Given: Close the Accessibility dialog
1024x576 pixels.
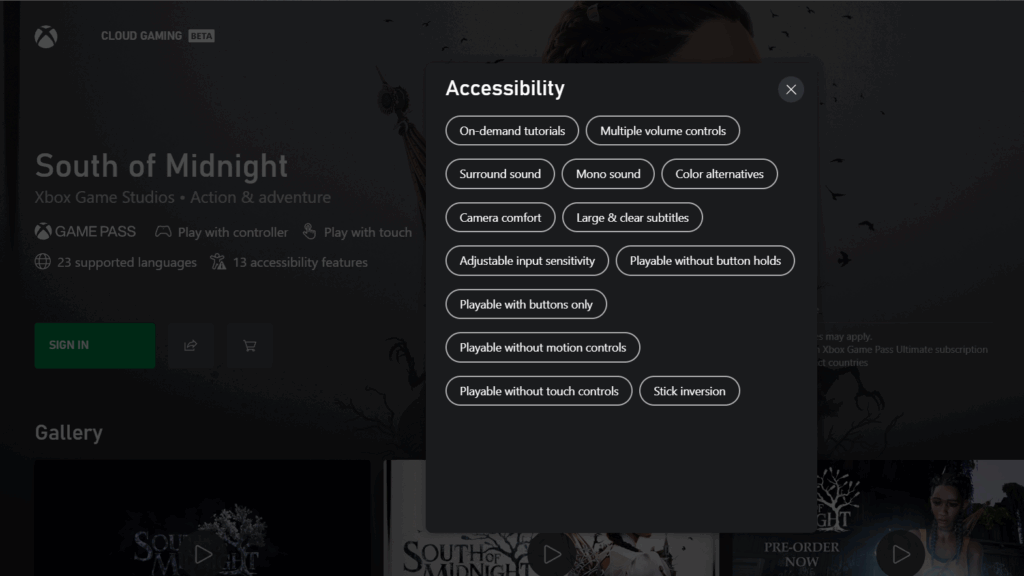Looking at the screenshot, I should tap(790, 89).
